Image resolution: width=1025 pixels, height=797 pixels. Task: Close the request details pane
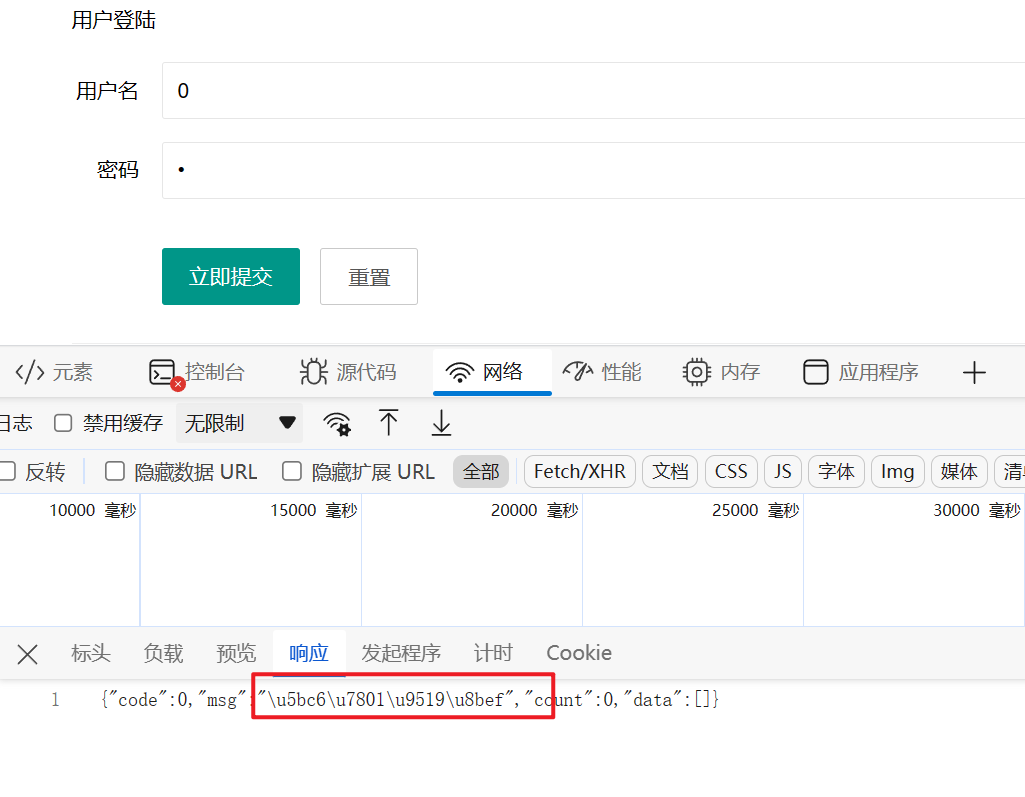tap(28, 654)
